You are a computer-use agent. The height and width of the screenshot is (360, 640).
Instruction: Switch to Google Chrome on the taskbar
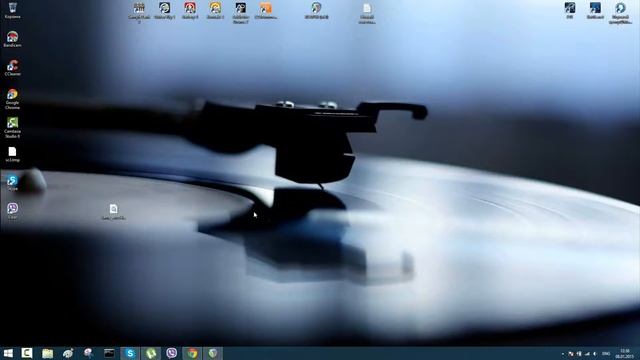tap(192, 353)
